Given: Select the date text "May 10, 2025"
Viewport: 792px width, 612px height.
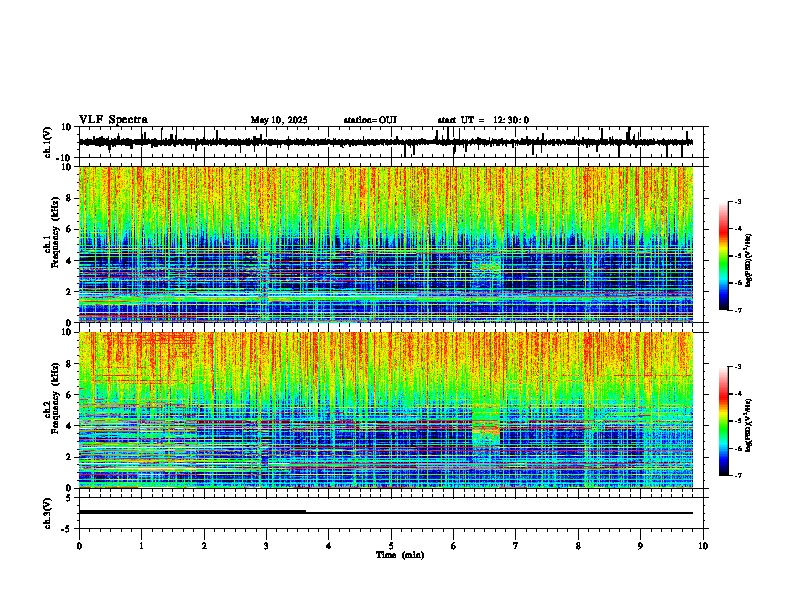Looking at the screenshot, I should tap(279, 120).
